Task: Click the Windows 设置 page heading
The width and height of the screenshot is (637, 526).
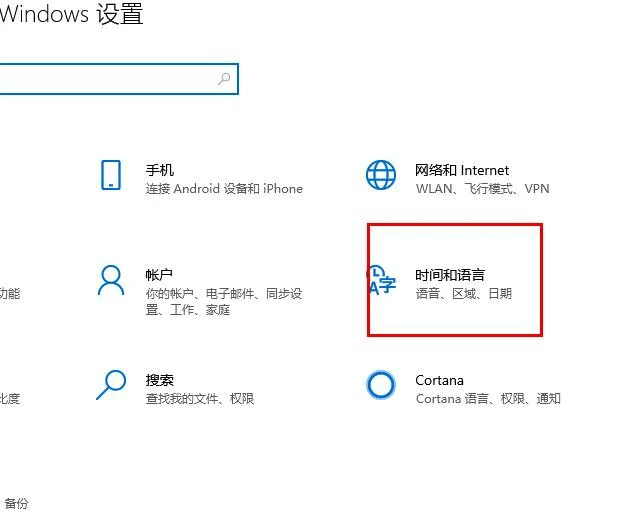Action: click(x=72, y=13)
